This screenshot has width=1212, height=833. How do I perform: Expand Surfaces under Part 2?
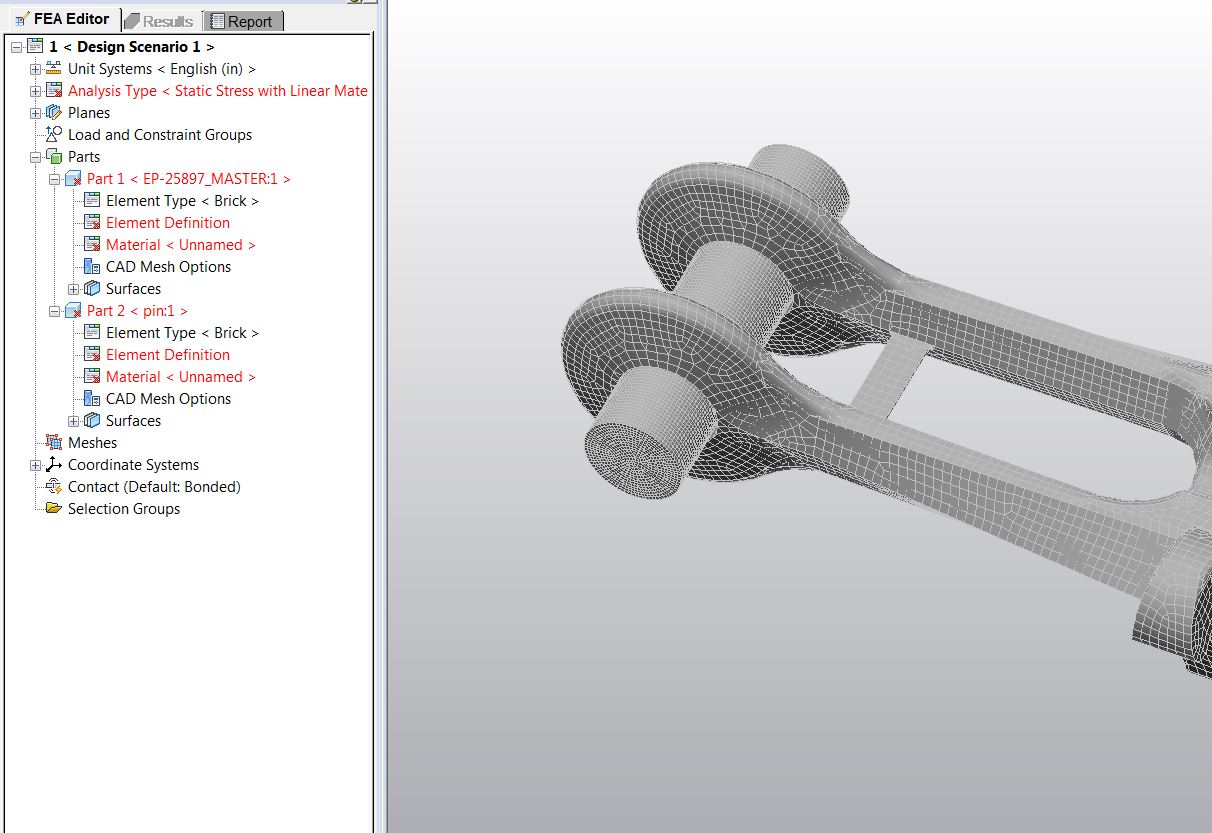click(x=73, y=421)
